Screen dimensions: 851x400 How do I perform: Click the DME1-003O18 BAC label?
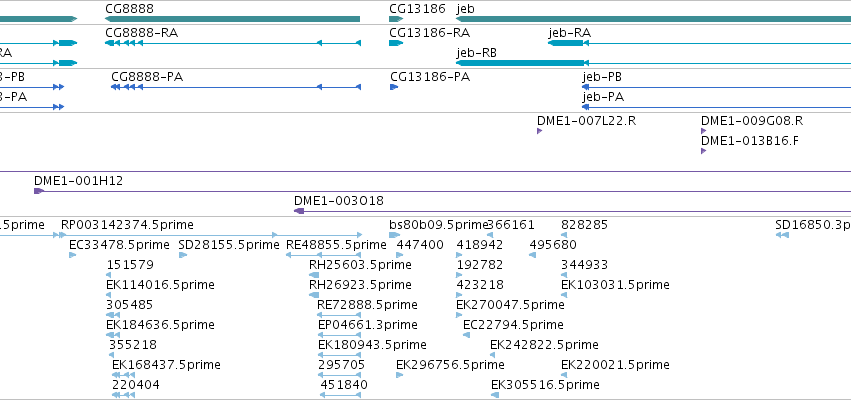tap(339, 201)
